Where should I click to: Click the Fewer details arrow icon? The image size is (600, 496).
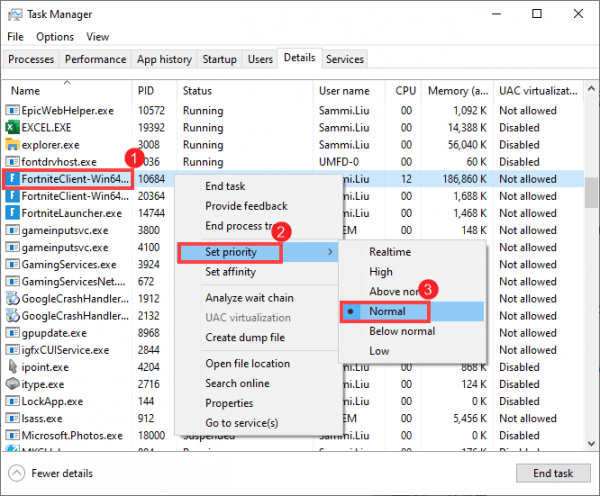coord(16,473)
